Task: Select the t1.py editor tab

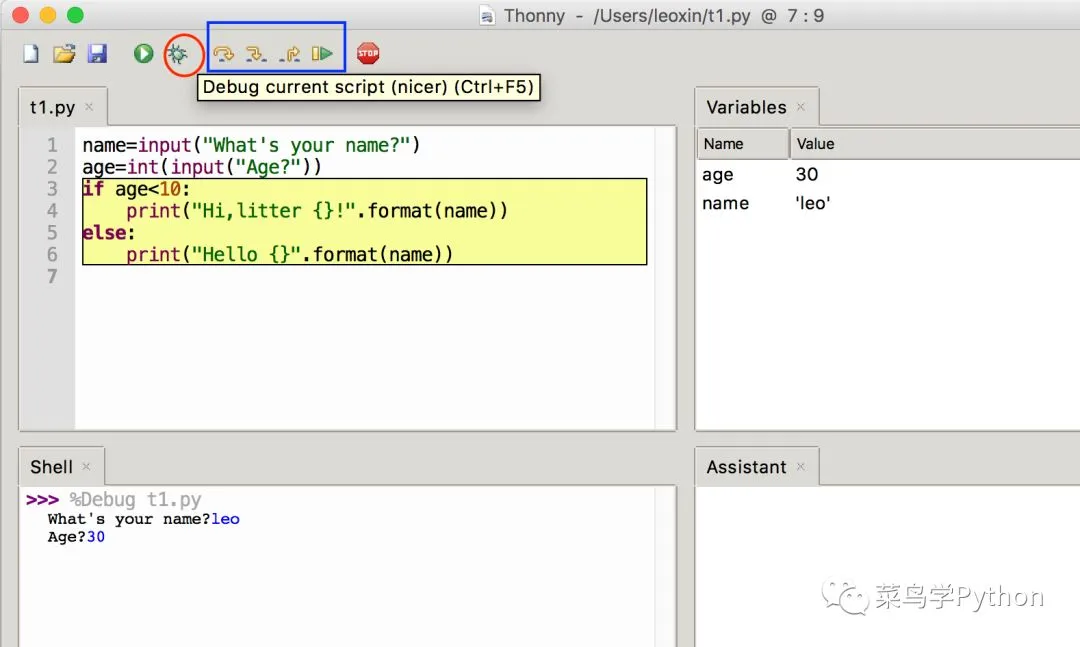Action: (x=52, y=107)
